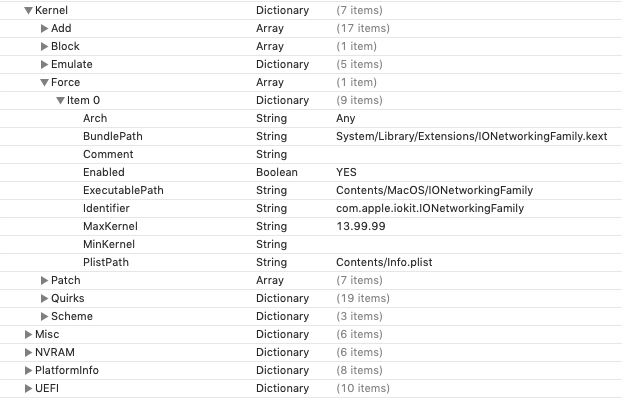The width and height of the screenshot is (622, 416).
Task: Expand the UEFI section
Action: coord(28,389)
